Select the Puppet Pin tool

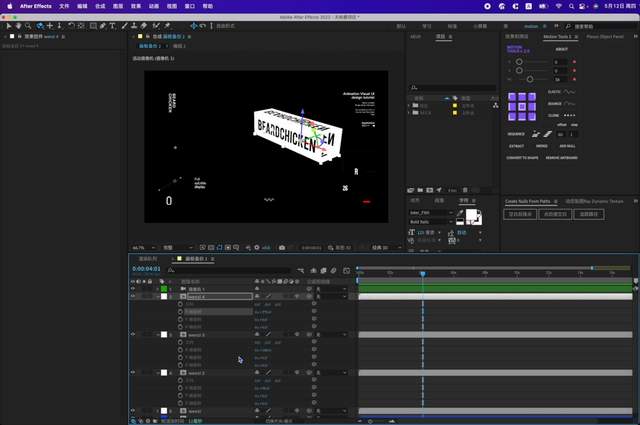[167, 26]
